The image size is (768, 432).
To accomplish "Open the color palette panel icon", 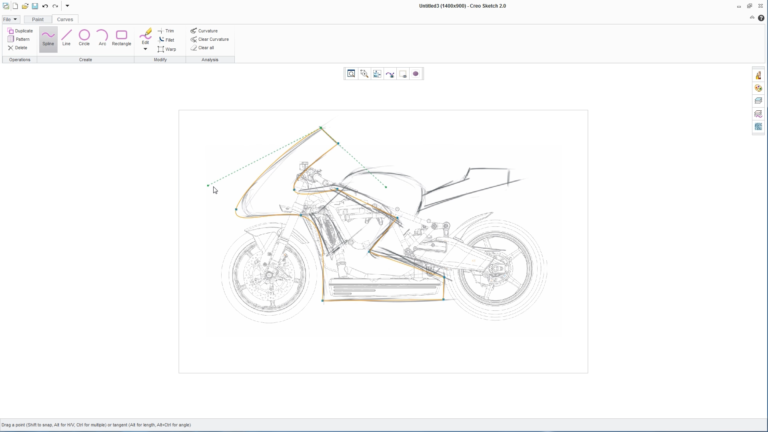I will [758, 88].
